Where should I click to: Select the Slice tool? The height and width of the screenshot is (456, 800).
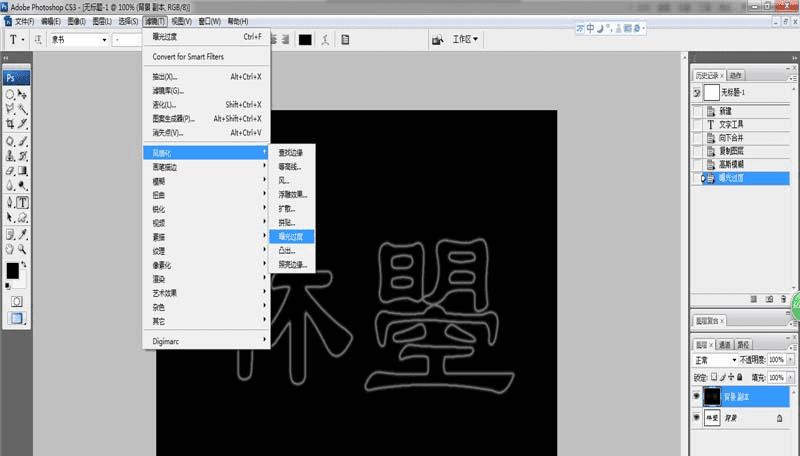click(22, 123)
